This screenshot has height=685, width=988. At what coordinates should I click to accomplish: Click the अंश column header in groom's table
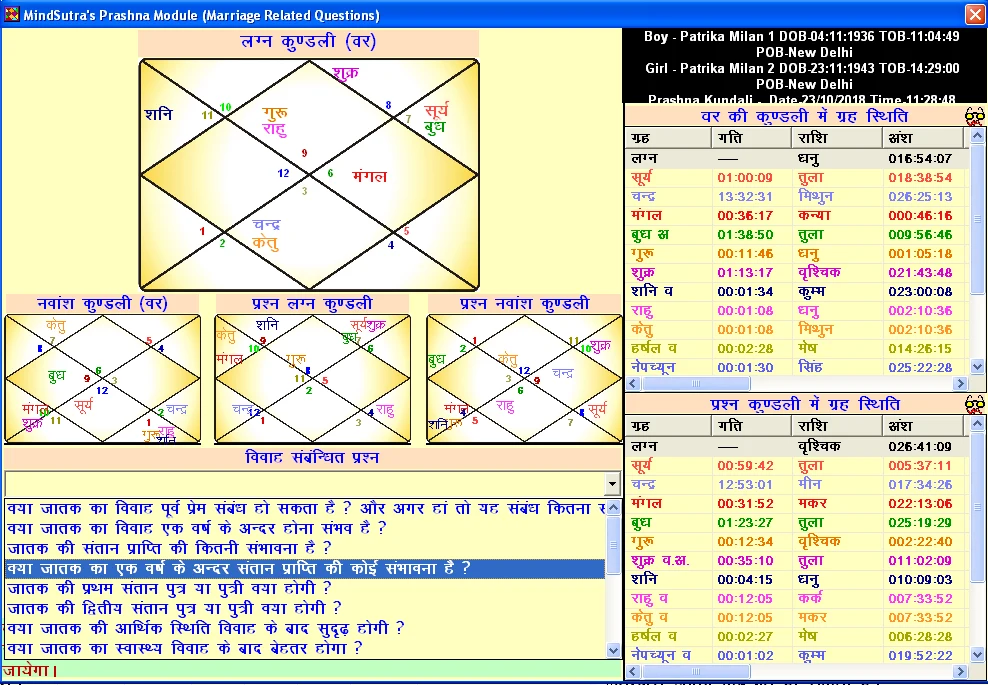tap(923, 137)
